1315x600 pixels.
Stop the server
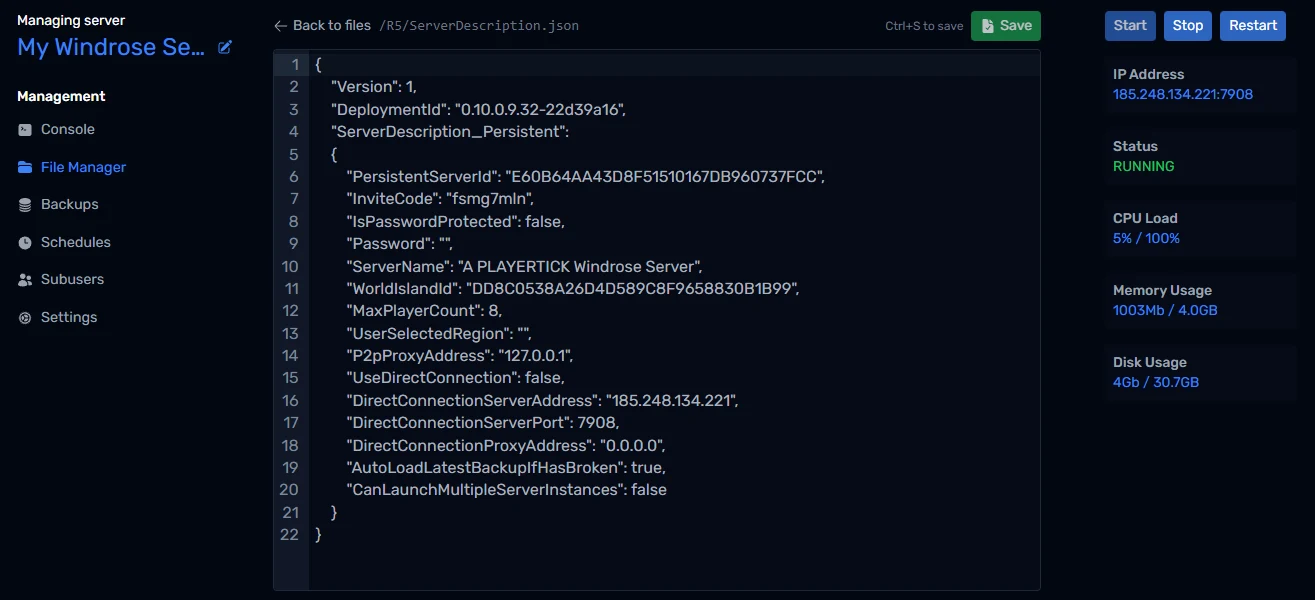(1188, 26)
